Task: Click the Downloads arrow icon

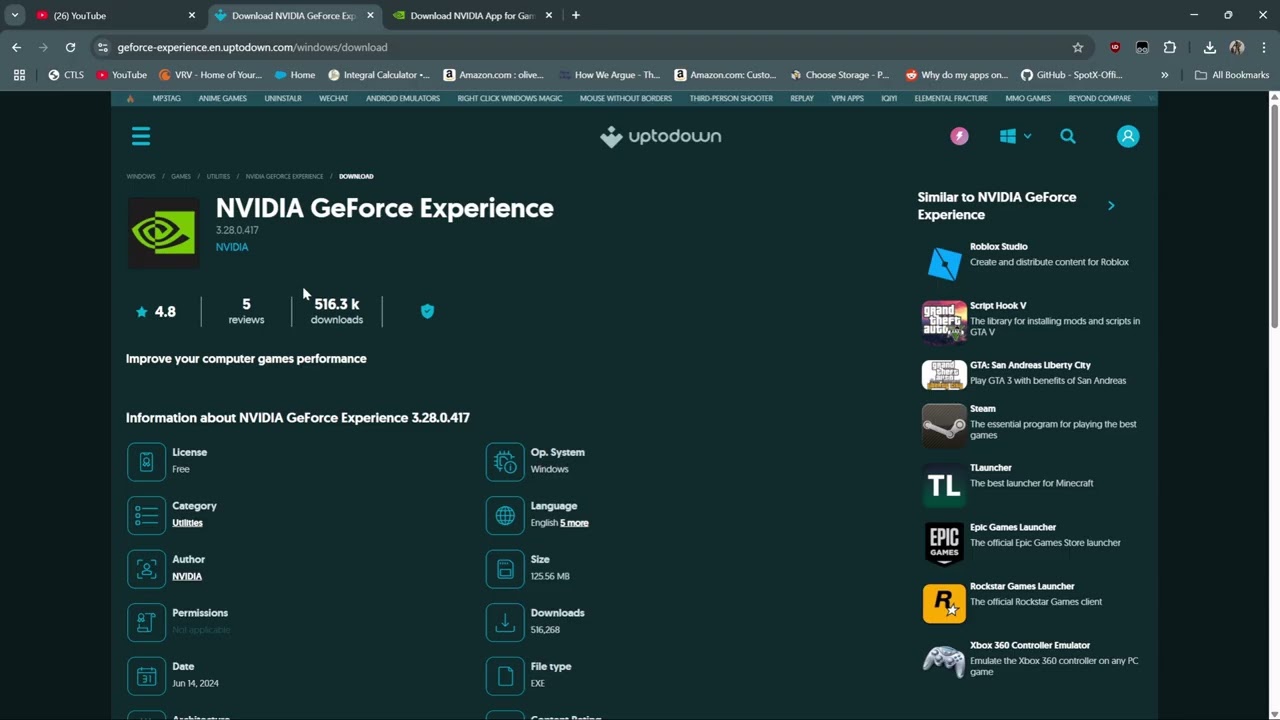Action: point(505,622)
